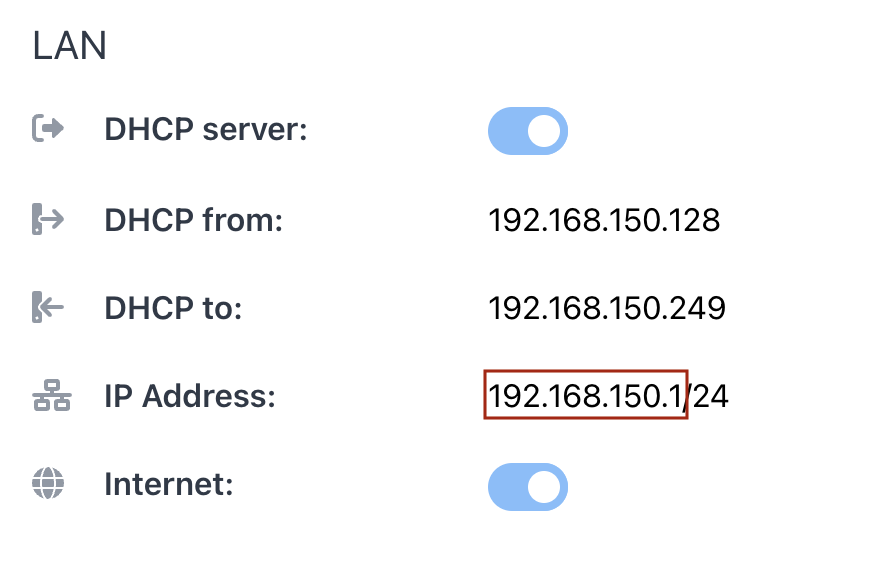Click the IP Address label
Viewport: 876px width, 562px height.
pos(190,396)
